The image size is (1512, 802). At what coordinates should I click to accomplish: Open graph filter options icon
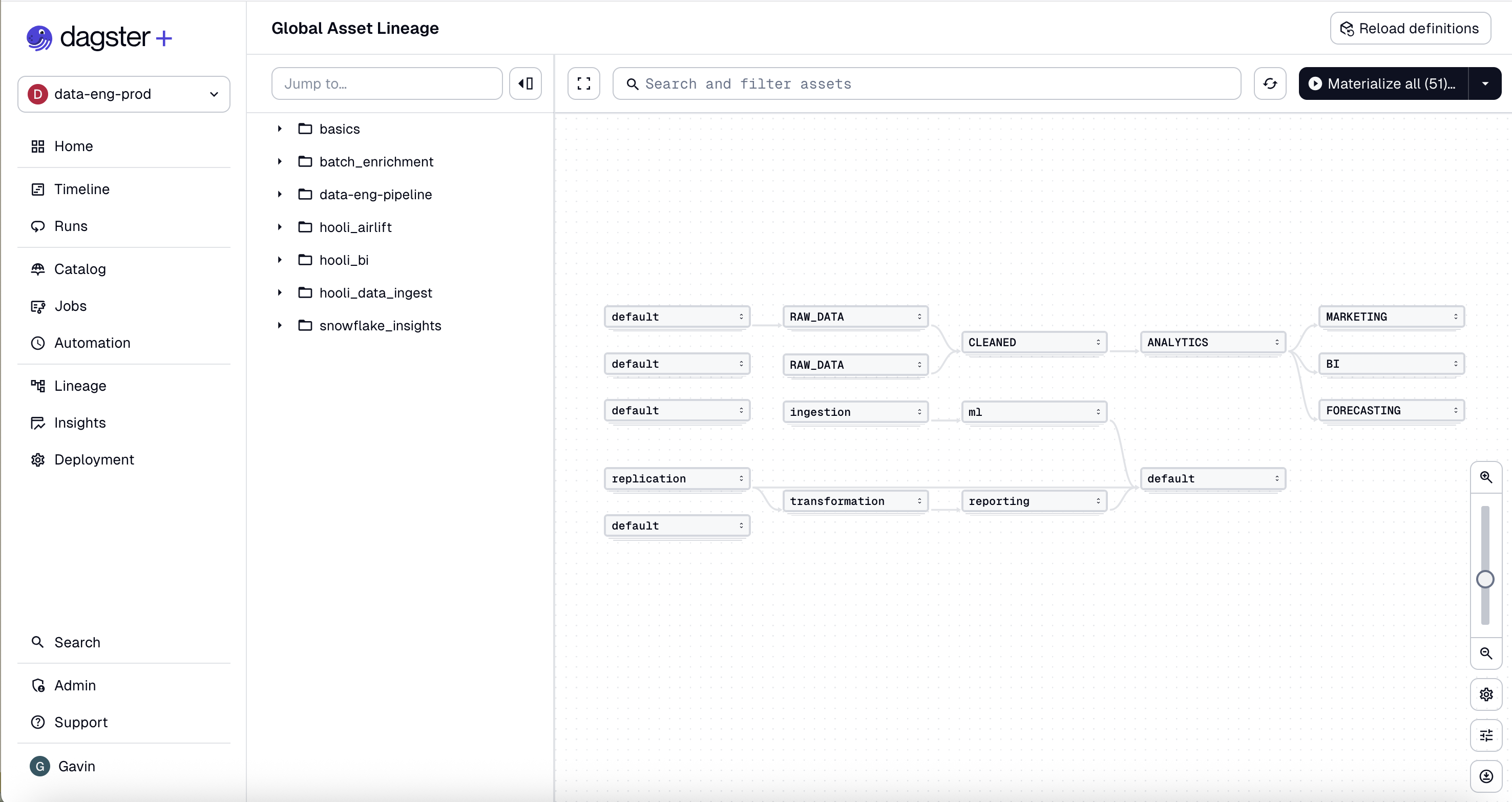(1485, 735)
